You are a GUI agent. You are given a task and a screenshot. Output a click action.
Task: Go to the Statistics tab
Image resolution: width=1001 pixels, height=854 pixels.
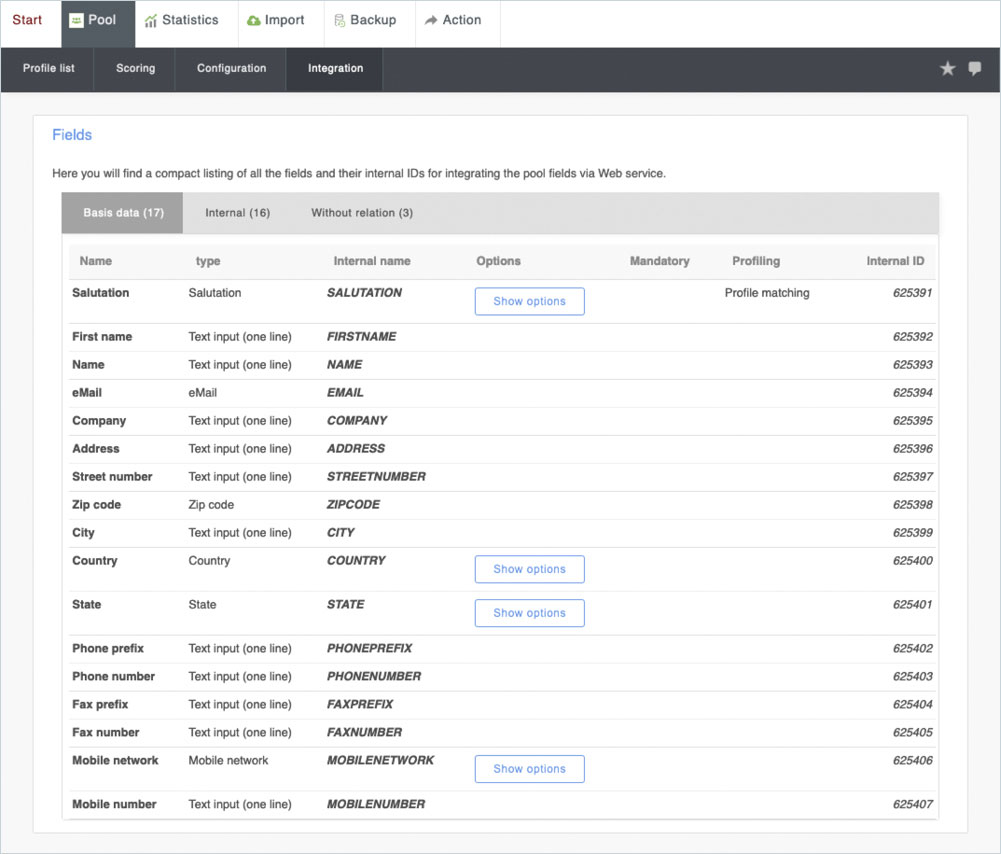(x=181, y=21)
